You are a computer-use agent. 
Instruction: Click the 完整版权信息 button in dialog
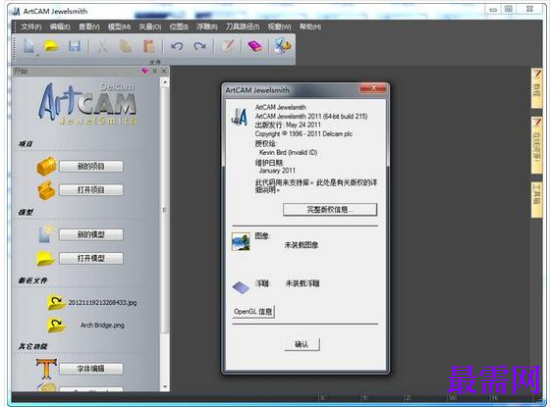click(x=330, y=210)
